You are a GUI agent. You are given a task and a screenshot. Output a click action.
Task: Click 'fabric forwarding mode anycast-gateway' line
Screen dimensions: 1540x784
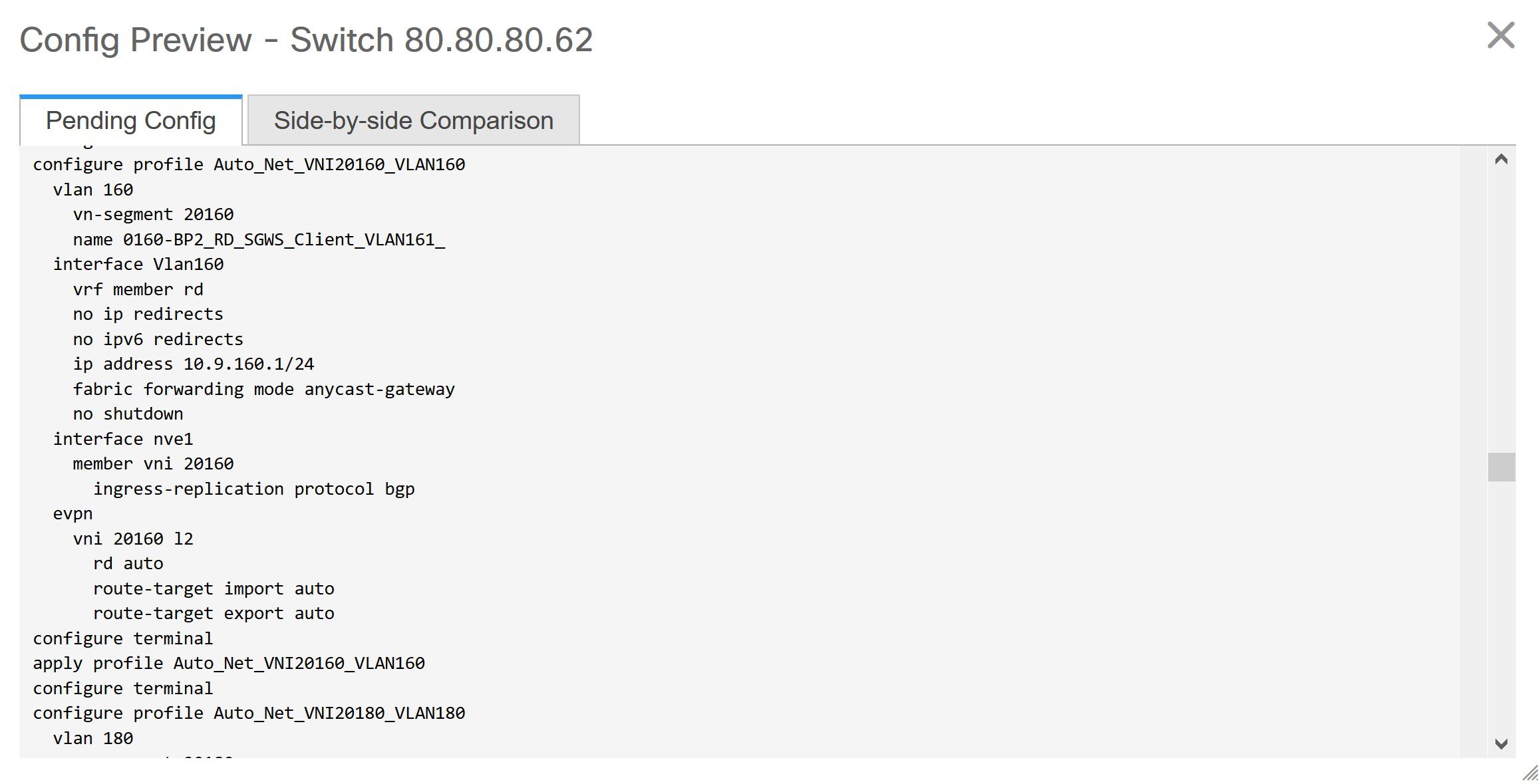click(x=264, y=389)
